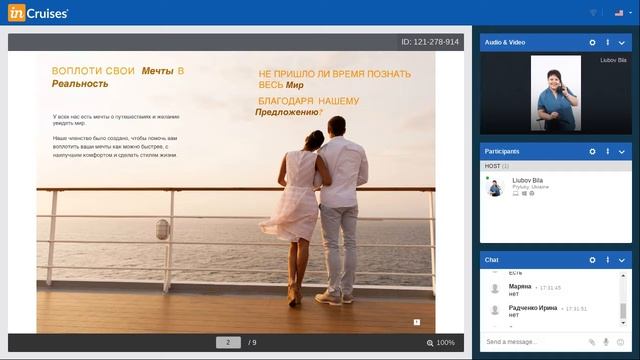Click the computer device icon under Liubov Bila
The height and width of the screenshot is (360, 640).
pyautogui.click(x=516, y=193)
